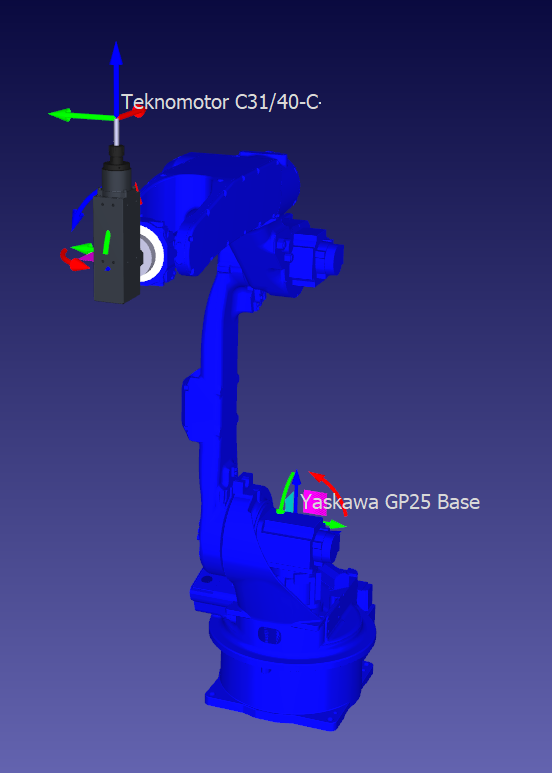
Task: Select the magenta square plane handle behind Yaskawa label
Action: pos(315,503)
